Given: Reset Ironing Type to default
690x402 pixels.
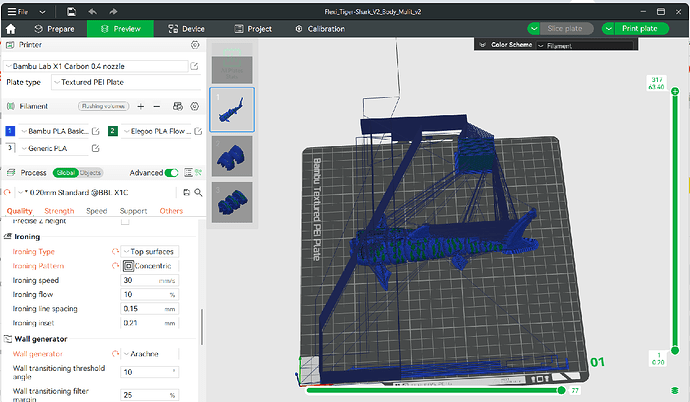Looking at the screenshot, I should 115,252.
